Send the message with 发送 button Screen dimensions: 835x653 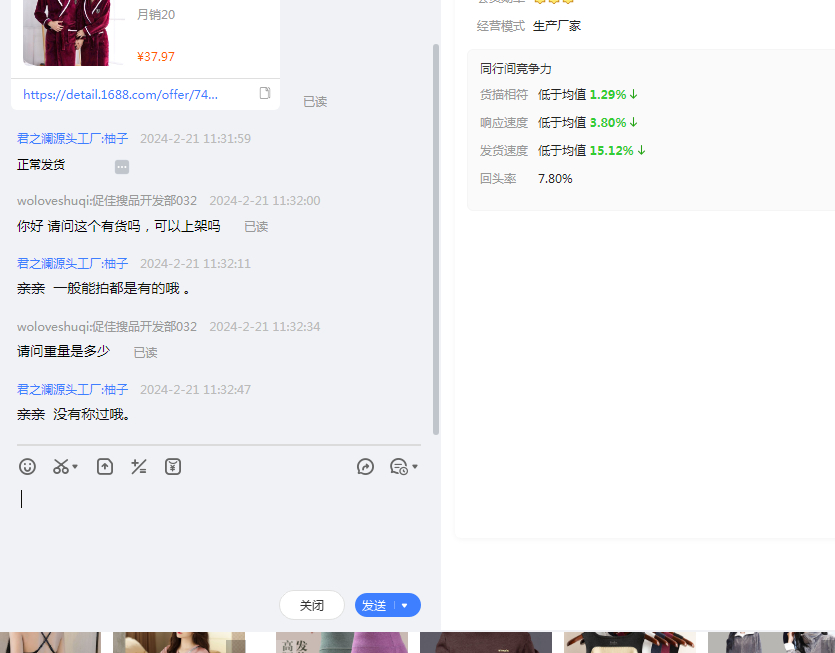[374, 605]
